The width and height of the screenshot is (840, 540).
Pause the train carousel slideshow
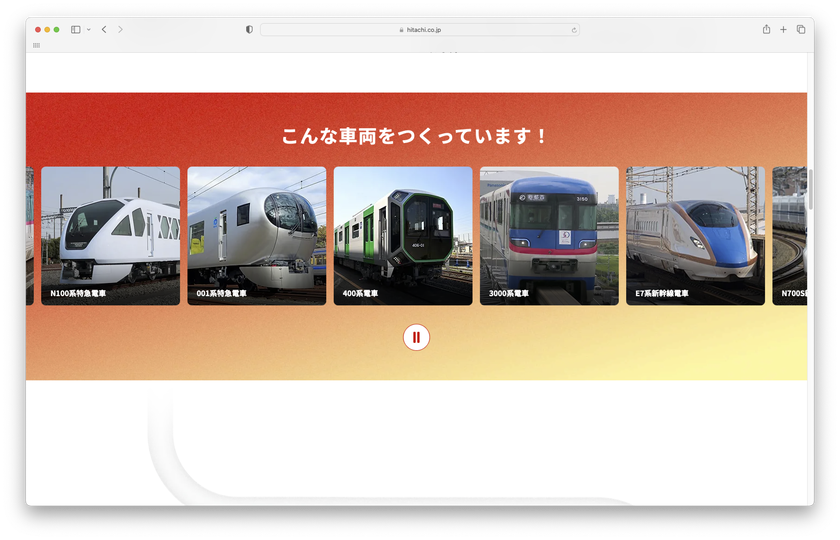click(x=416, y=338)
